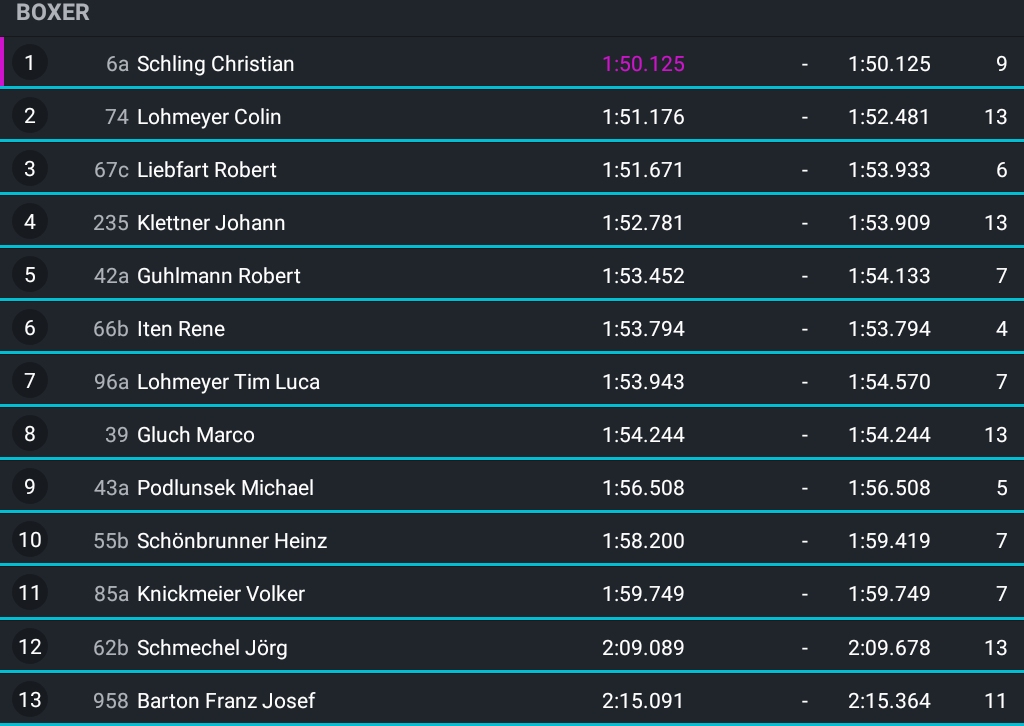Select Klettner Johann row name
1024x726 pixels.
211,223
